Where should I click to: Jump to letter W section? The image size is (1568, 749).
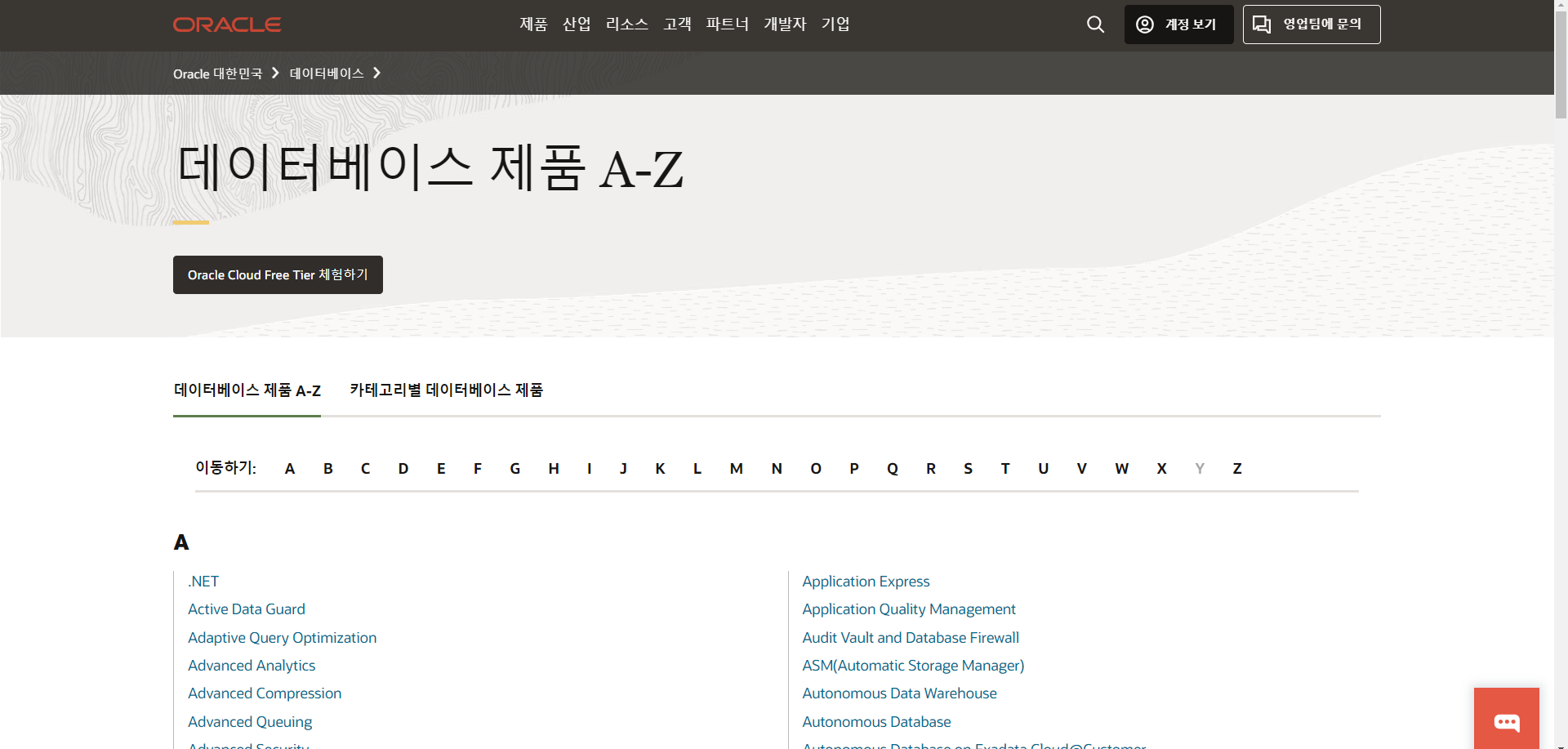(x=1122, y=468)
